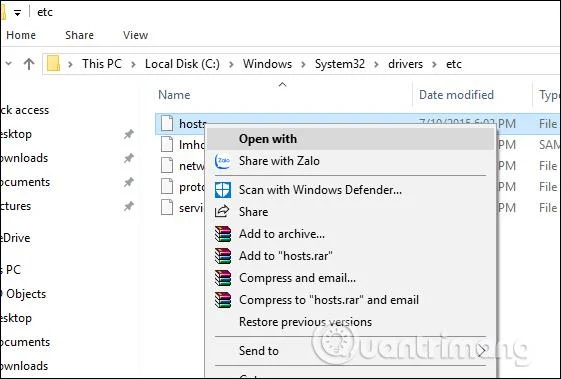Image resolution: width=561 pixels, height=379 pixels.
Task: Open Pictures in navigation pane
Action: 15,206
